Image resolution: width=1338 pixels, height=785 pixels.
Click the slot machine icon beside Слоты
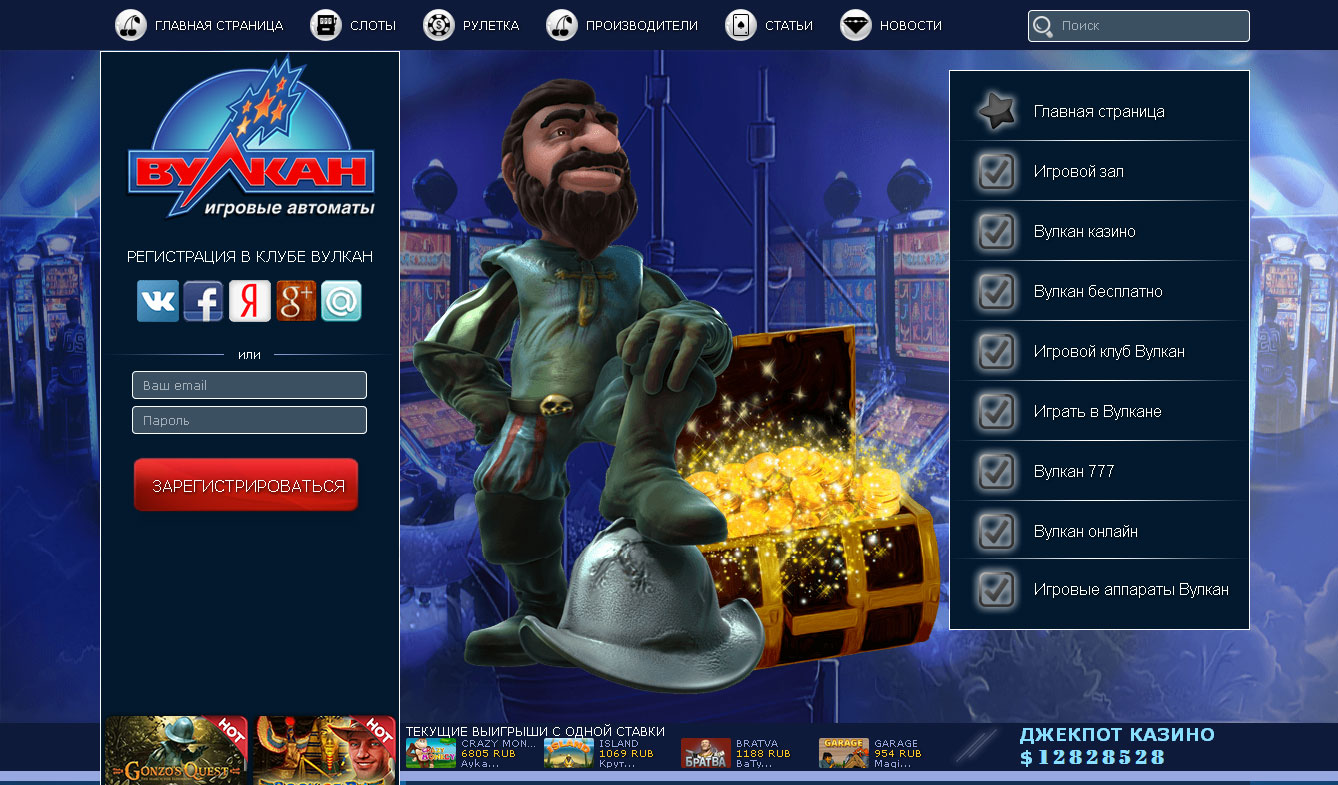(326, 25)
